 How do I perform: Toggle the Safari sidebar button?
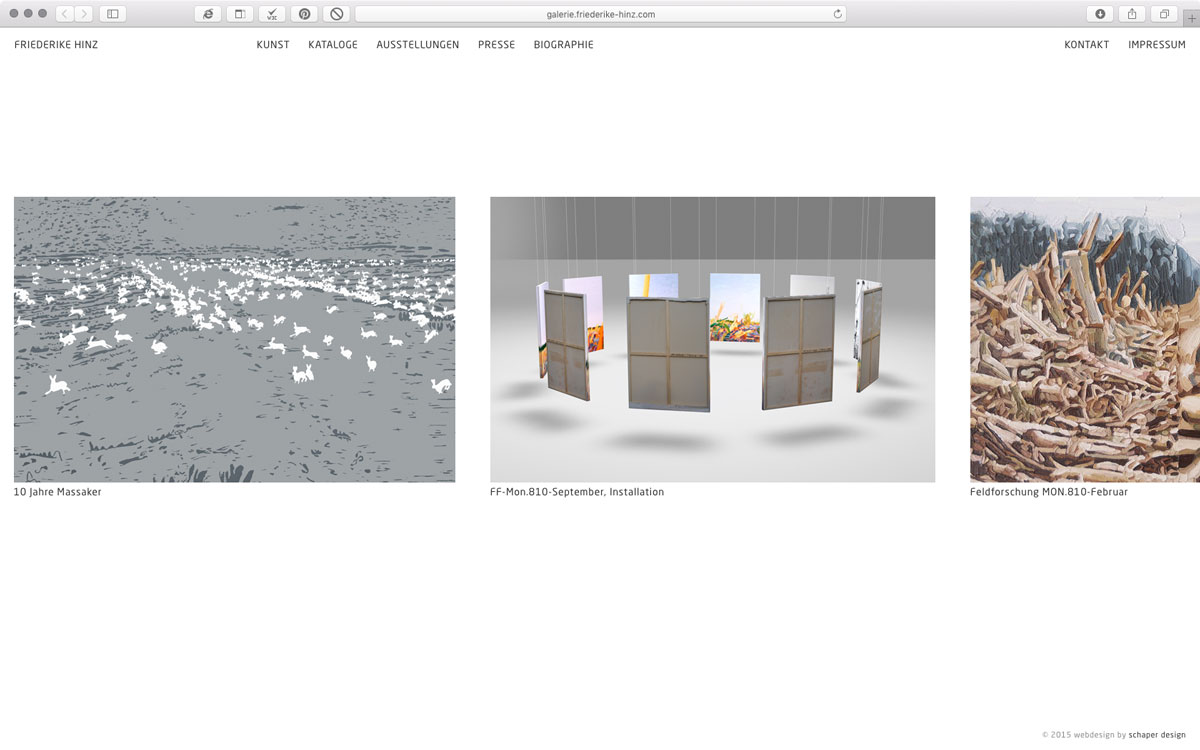click(x=112, y=14)
